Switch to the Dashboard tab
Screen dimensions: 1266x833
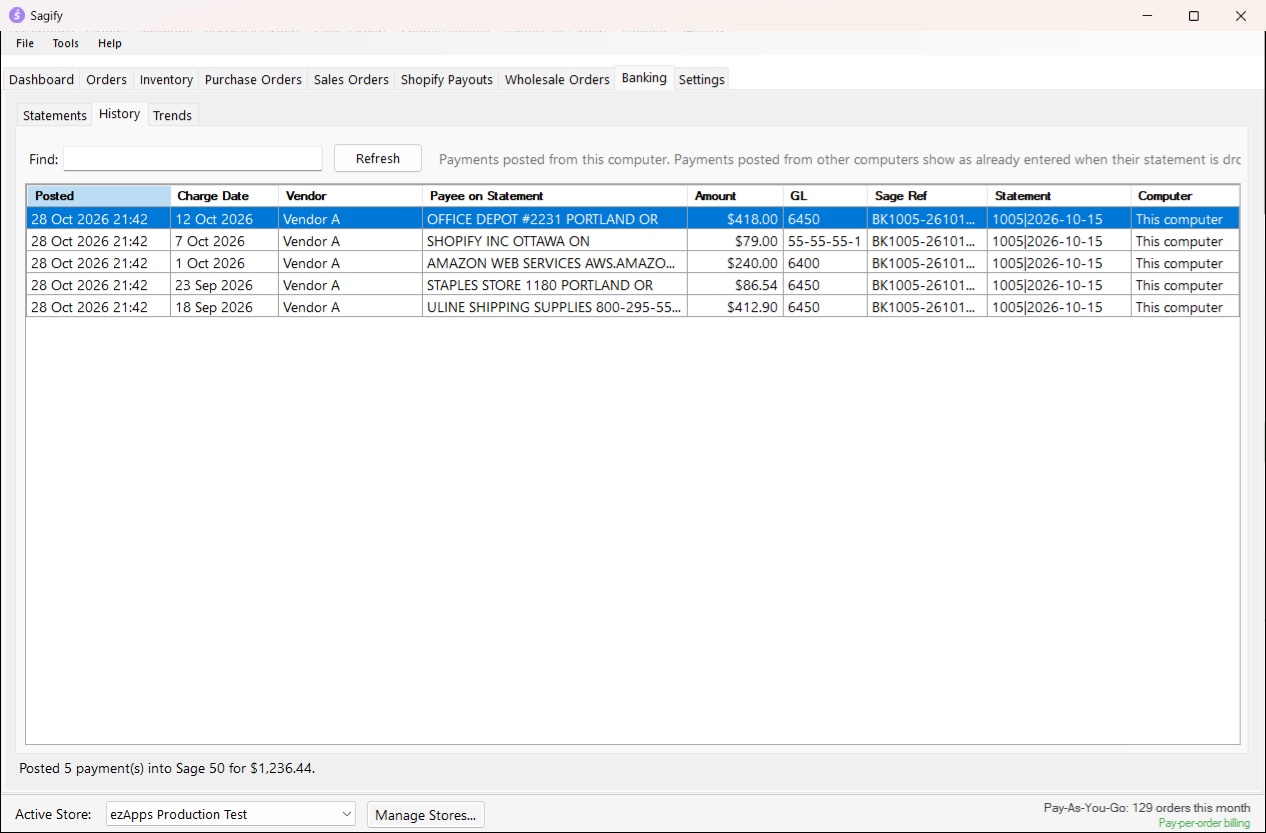pyautogui.click(x=42, y=79)
